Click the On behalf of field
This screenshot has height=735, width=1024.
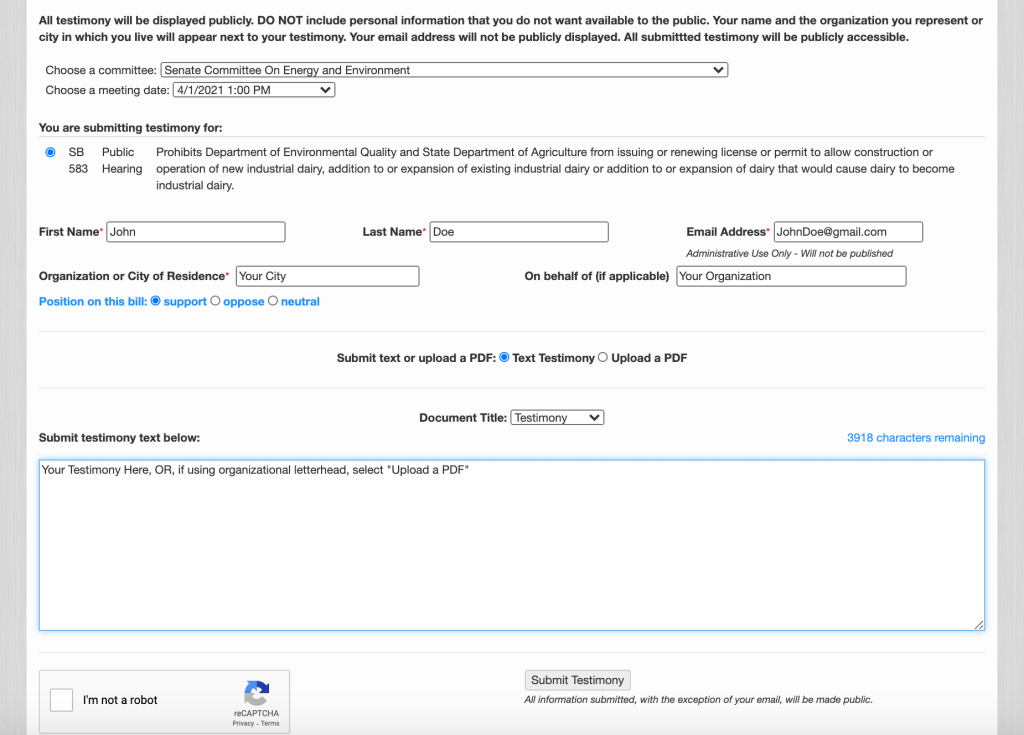click(791, 276)
